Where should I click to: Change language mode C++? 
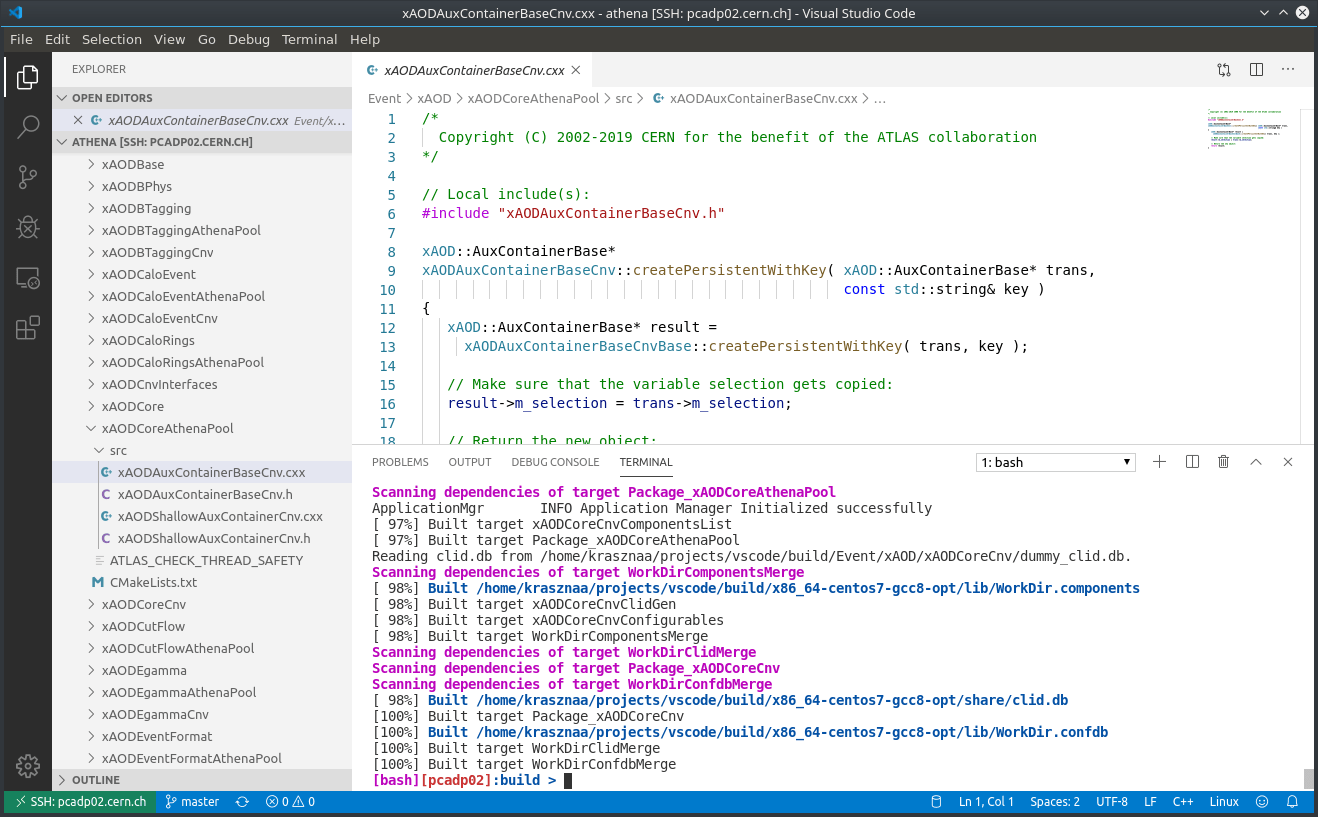(x=1183, y=802)
